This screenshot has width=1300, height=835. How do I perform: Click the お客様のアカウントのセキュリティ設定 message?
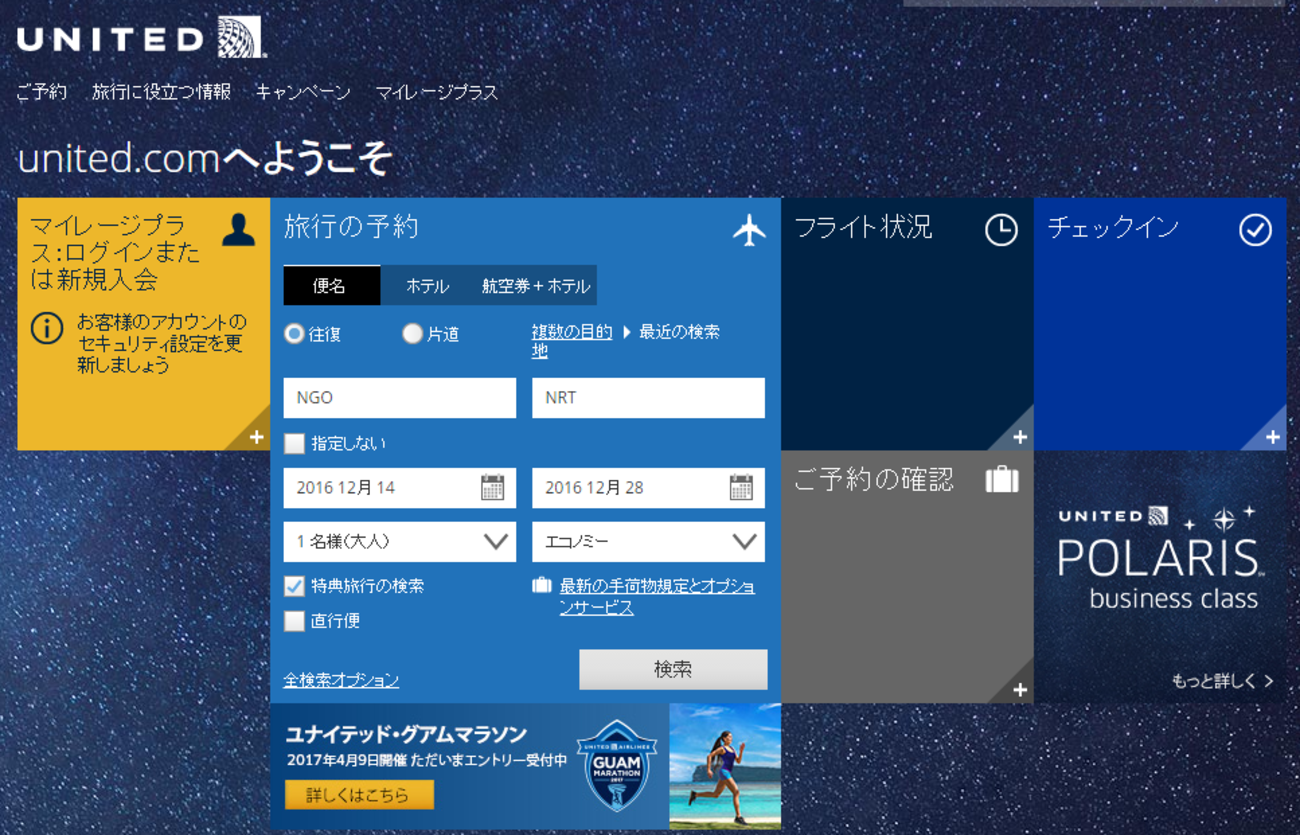coord(161,343)
